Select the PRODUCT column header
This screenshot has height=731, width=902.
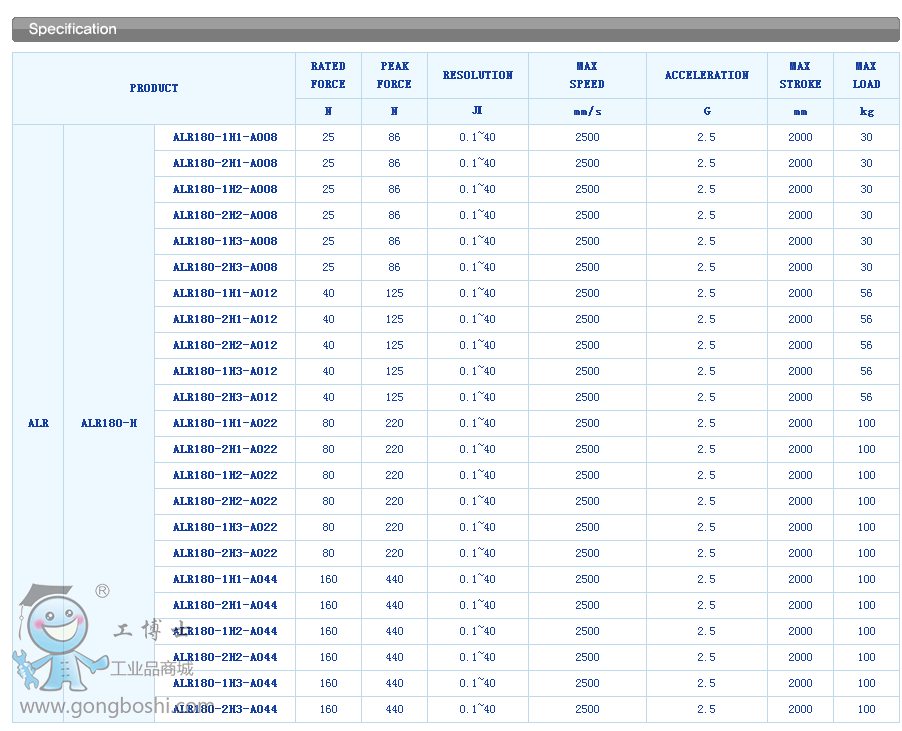pos(154,88)
